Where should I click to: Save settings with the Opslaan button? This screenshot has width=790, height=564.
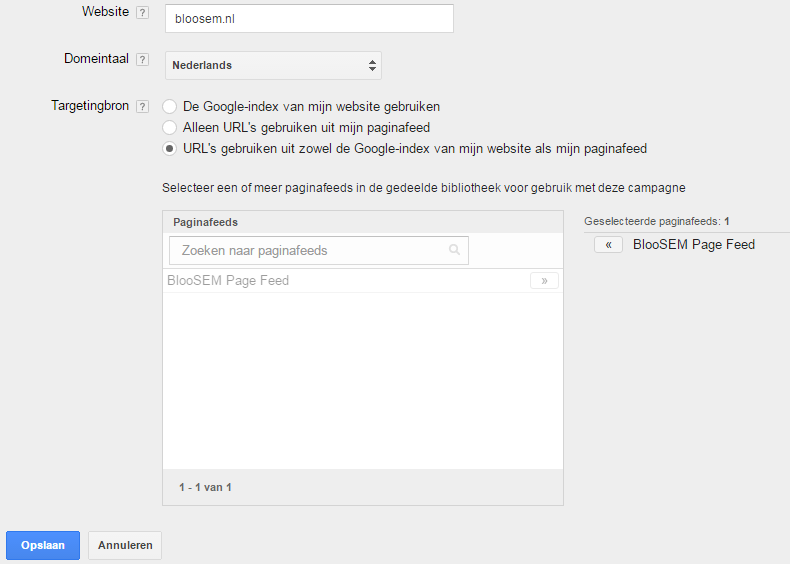pos(43,545)
